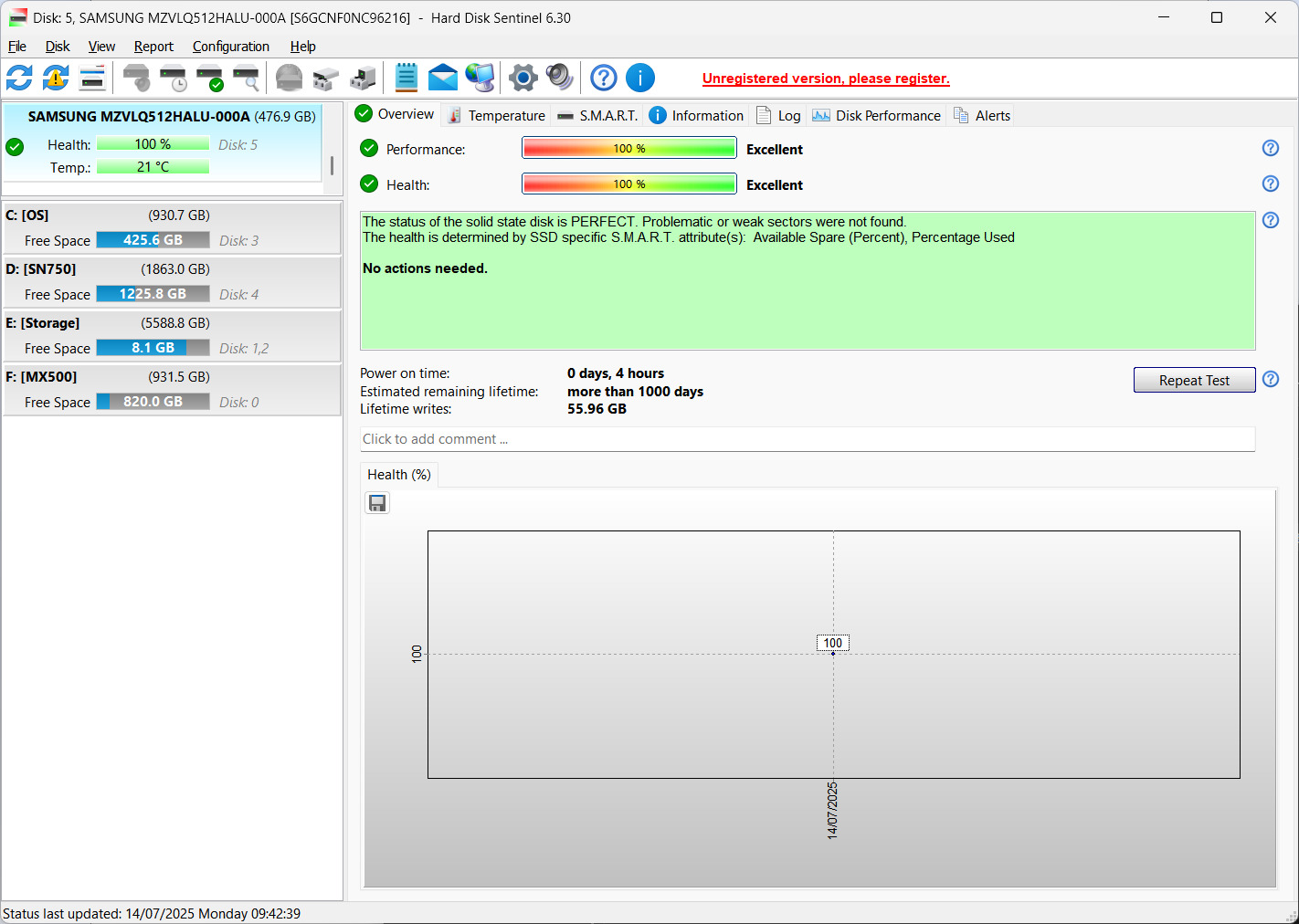Click the two drives toolbar icon
1299x924 pixels.
pos(326,79)
